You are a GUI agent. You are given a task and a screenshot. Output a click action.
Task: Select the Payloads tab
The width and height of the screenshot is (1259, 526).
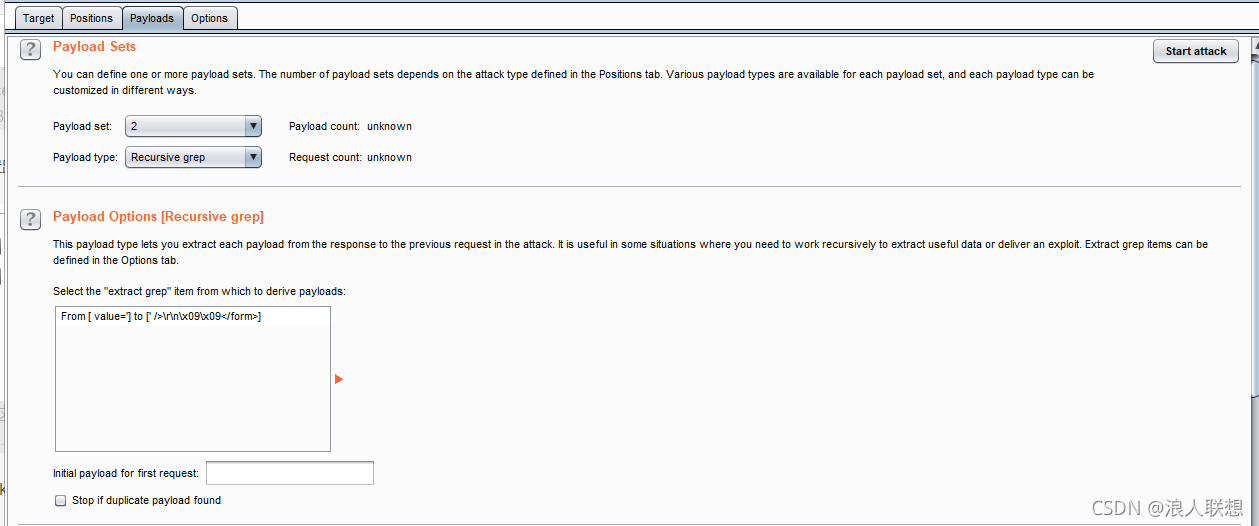click(x=152, y=18)
